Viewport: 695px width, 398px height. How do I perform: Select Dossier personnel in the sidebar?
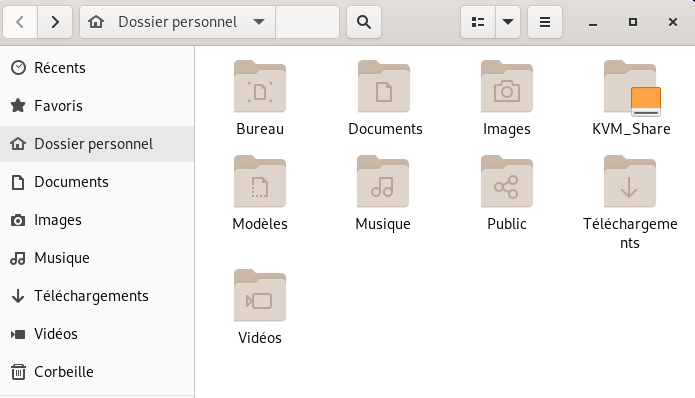(x=97, y=144)
